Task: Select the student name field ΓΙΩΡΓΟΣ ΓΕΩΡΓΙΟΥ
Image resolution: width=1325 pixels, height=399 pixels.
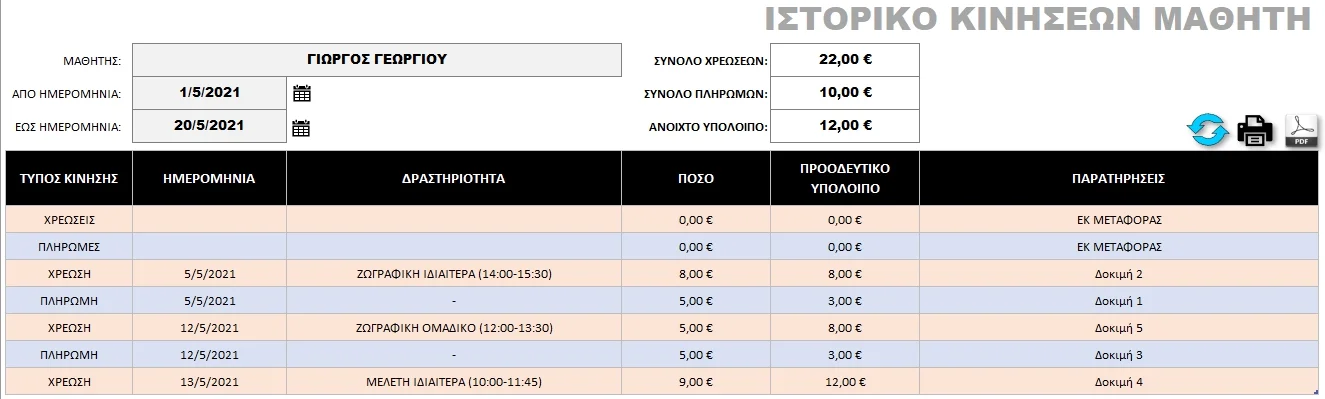Action: click(376, 60)
